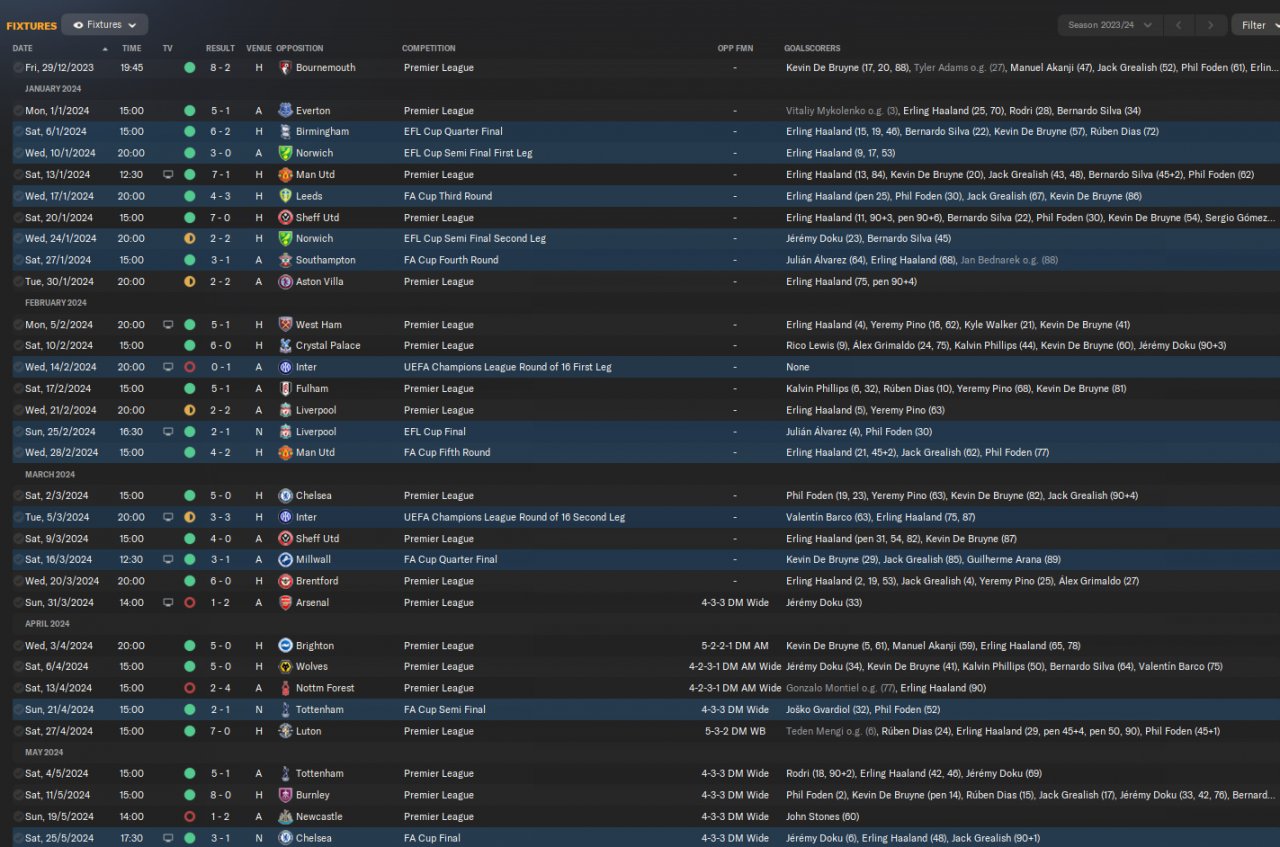1280x847 pixels.
Task: Click the Fulham club badge
Action: click(x=286, y=389)
